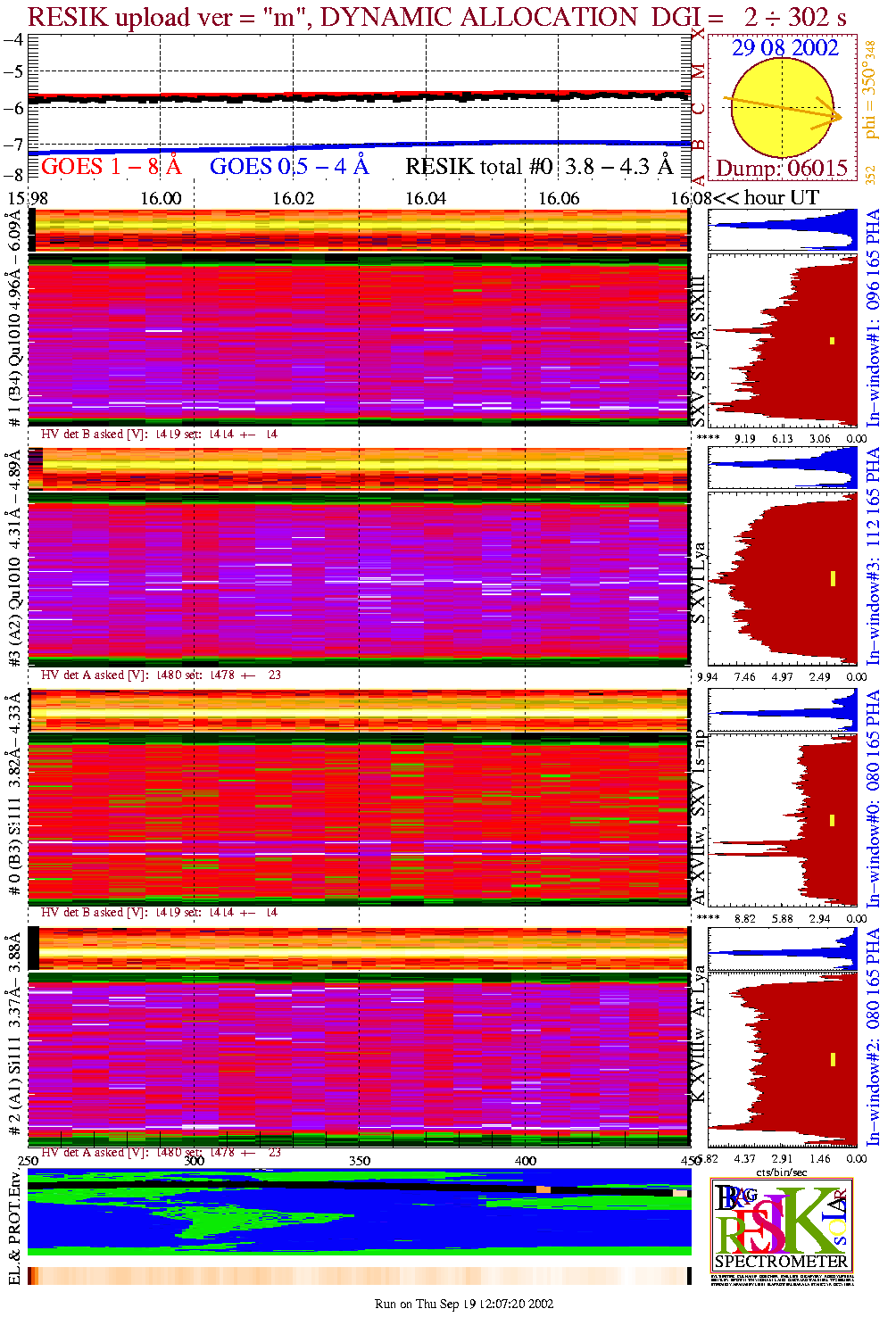Click the orange gradient color bar at bottom
Viewport: 896px width, 1317px height.
point(359,1276)
